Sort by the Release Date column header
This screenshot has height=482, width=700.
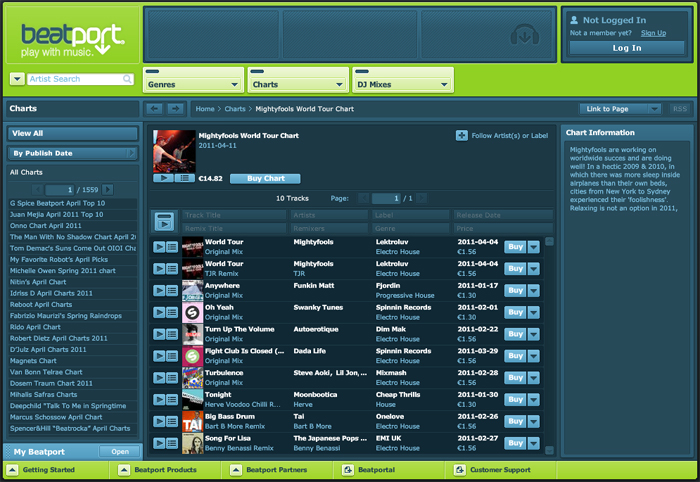(504, 215)
